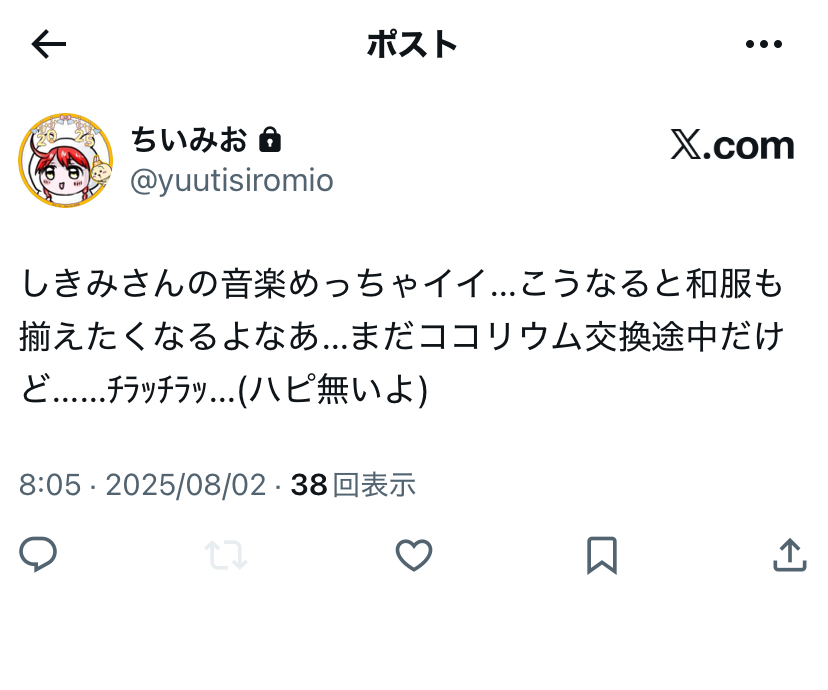Open the ちいみお profile avatar

click(65, 160)
